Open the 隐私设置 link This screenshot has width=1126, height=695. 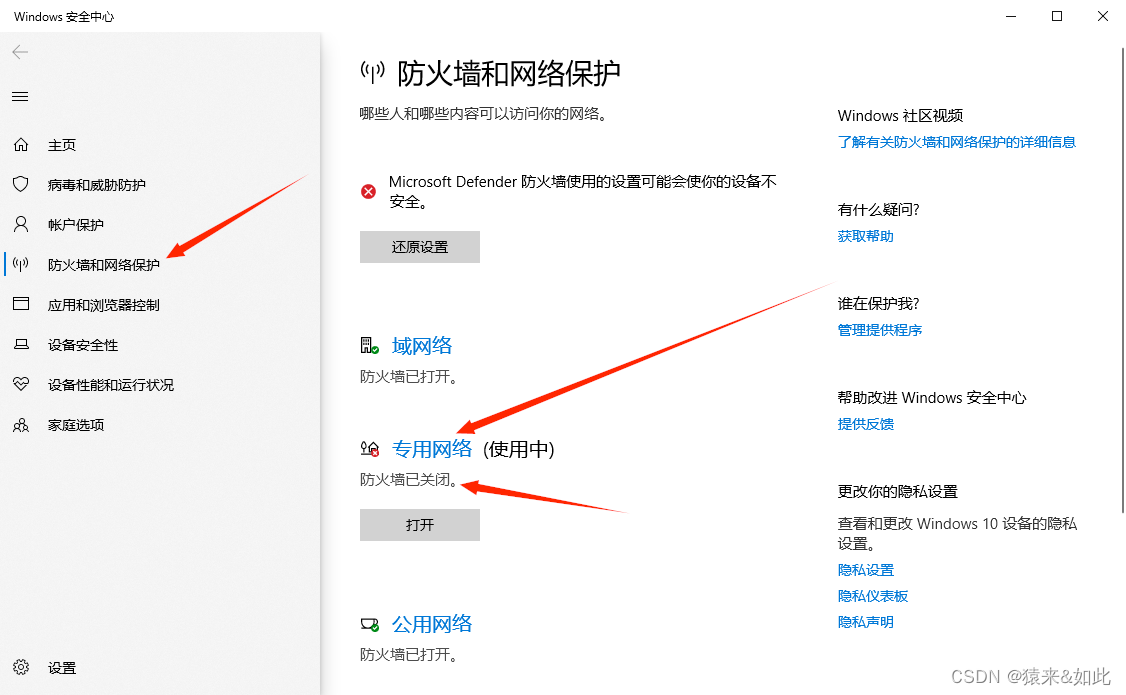[865, 570]
